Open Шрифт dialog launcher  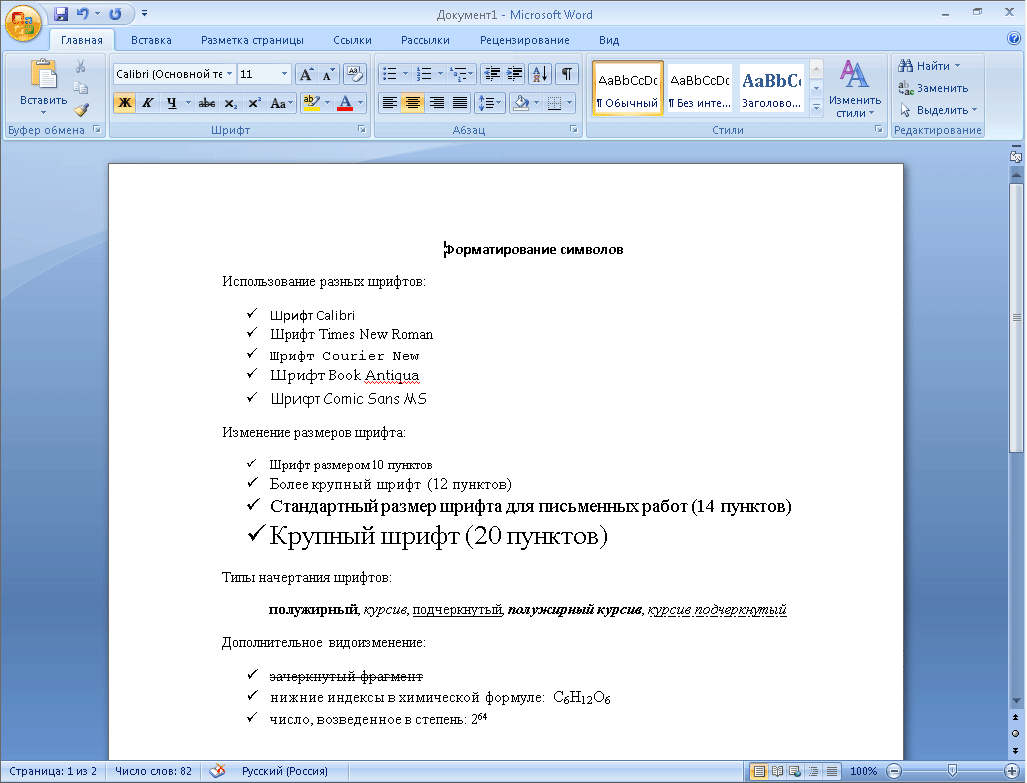coord(362,130)
